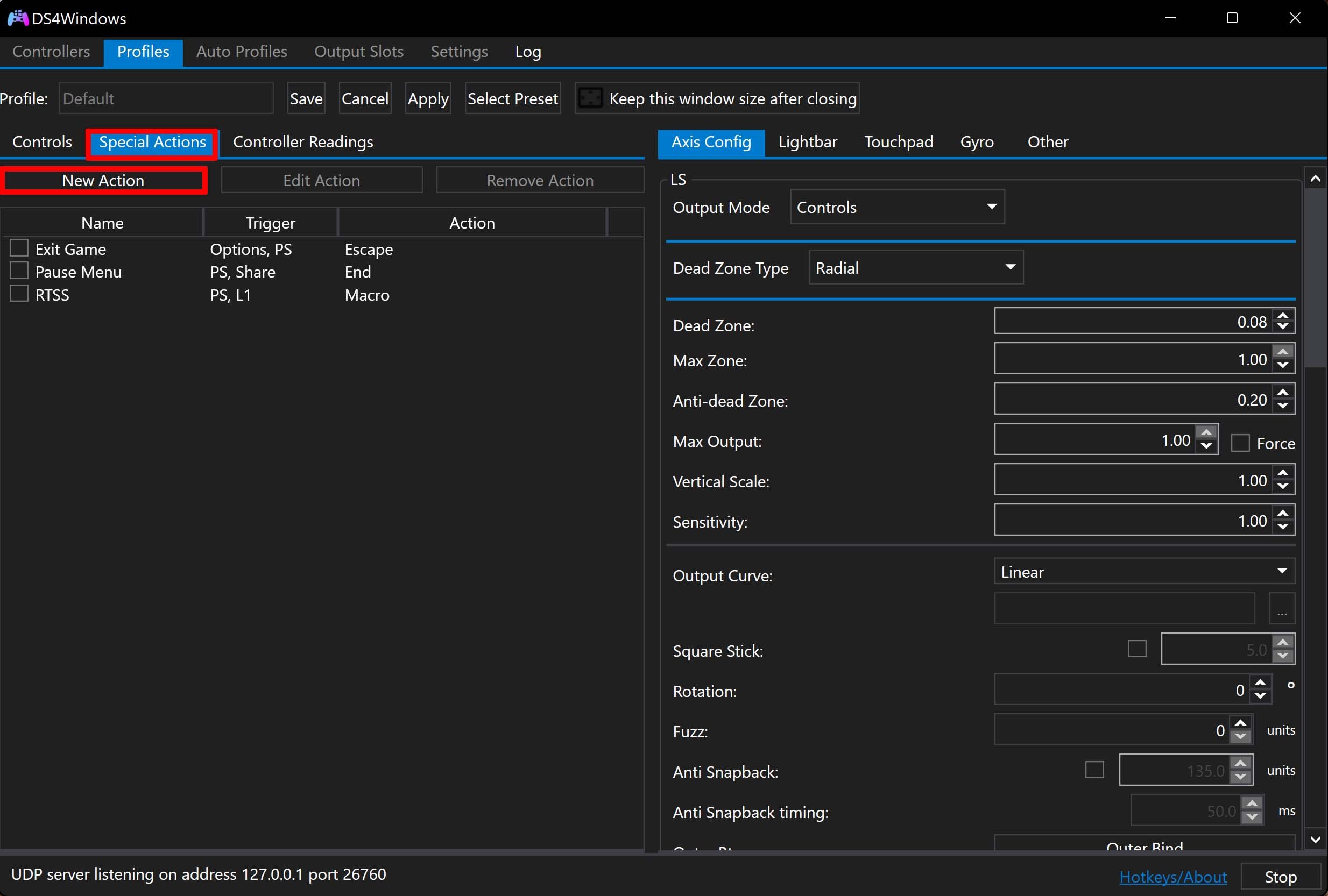Image resolution: width=1328 pixels, height=896 pixels.
Task: Increase the Max Output value
Action: click(1206, 433)
